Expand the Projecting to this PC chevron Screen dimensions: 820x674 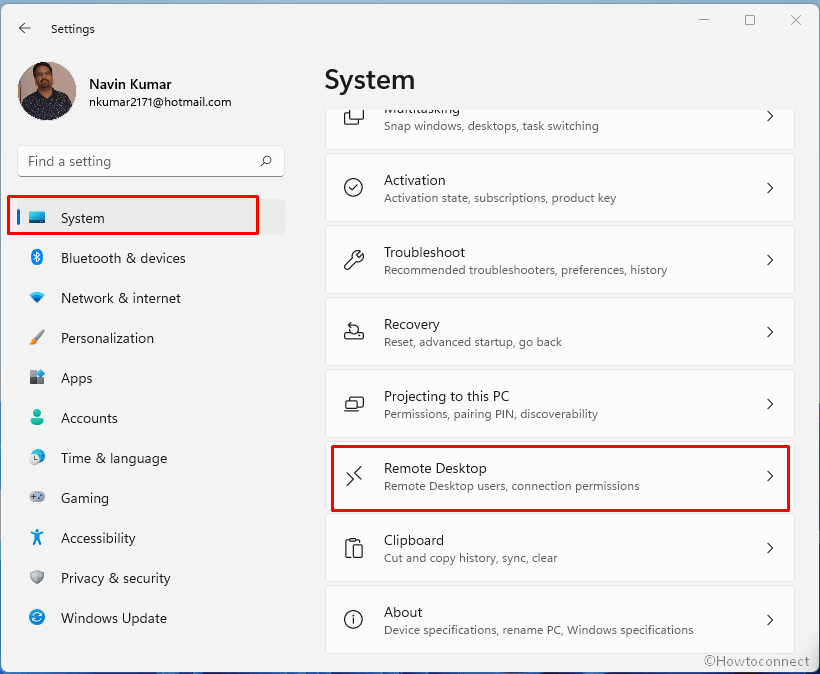(770, 404)
